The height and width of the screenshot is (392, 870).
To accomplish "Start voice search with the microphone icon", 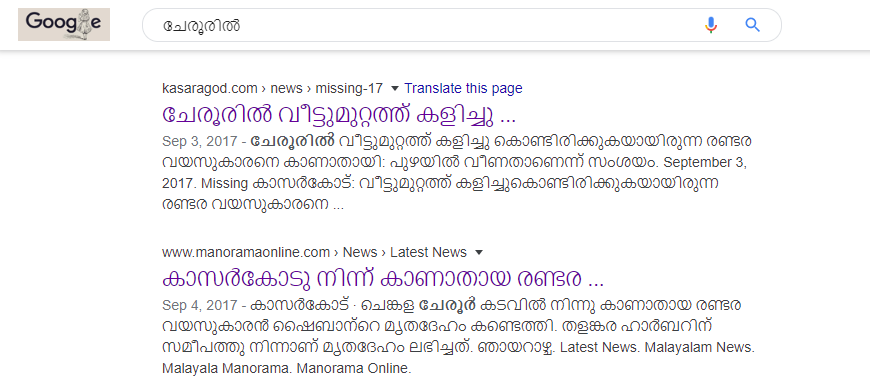I will [x=711, y=25].
